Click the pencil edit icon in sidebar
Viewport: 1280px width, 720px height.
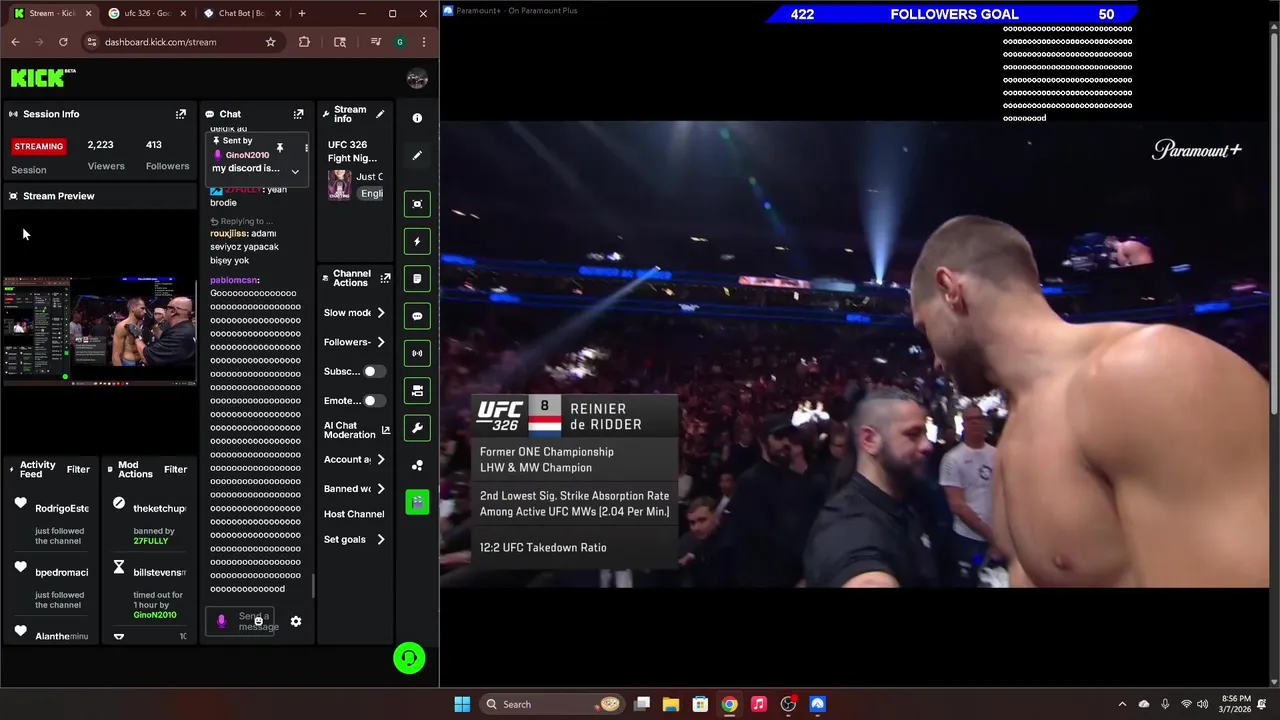(x=417, y=156)
